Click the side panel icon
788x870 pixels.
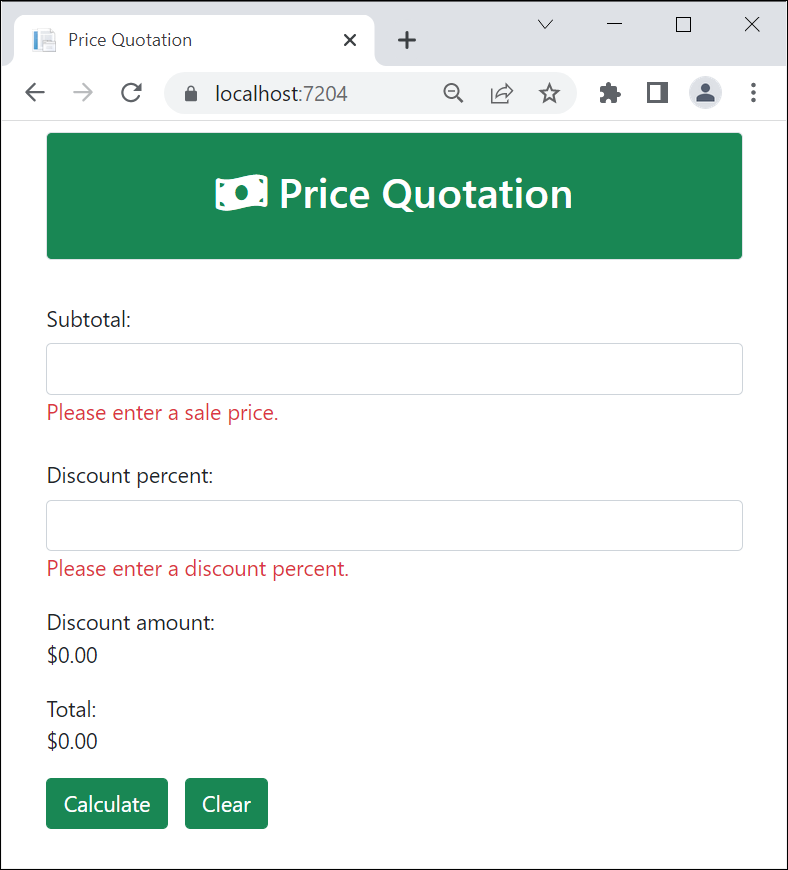coord(657,92)
